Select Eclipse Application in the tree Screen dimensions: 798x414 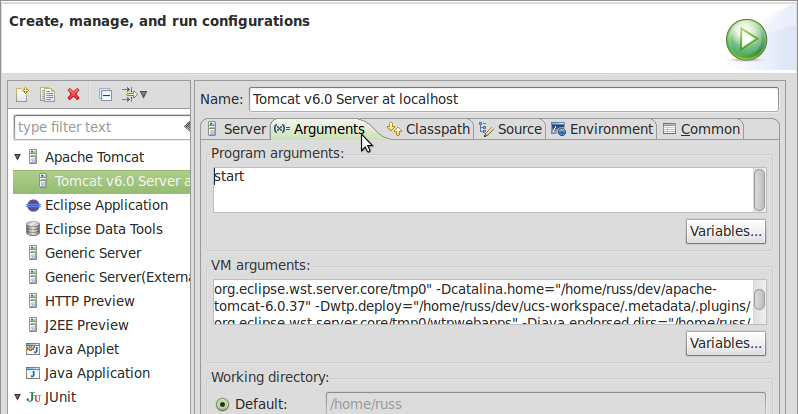pos(106,205)
